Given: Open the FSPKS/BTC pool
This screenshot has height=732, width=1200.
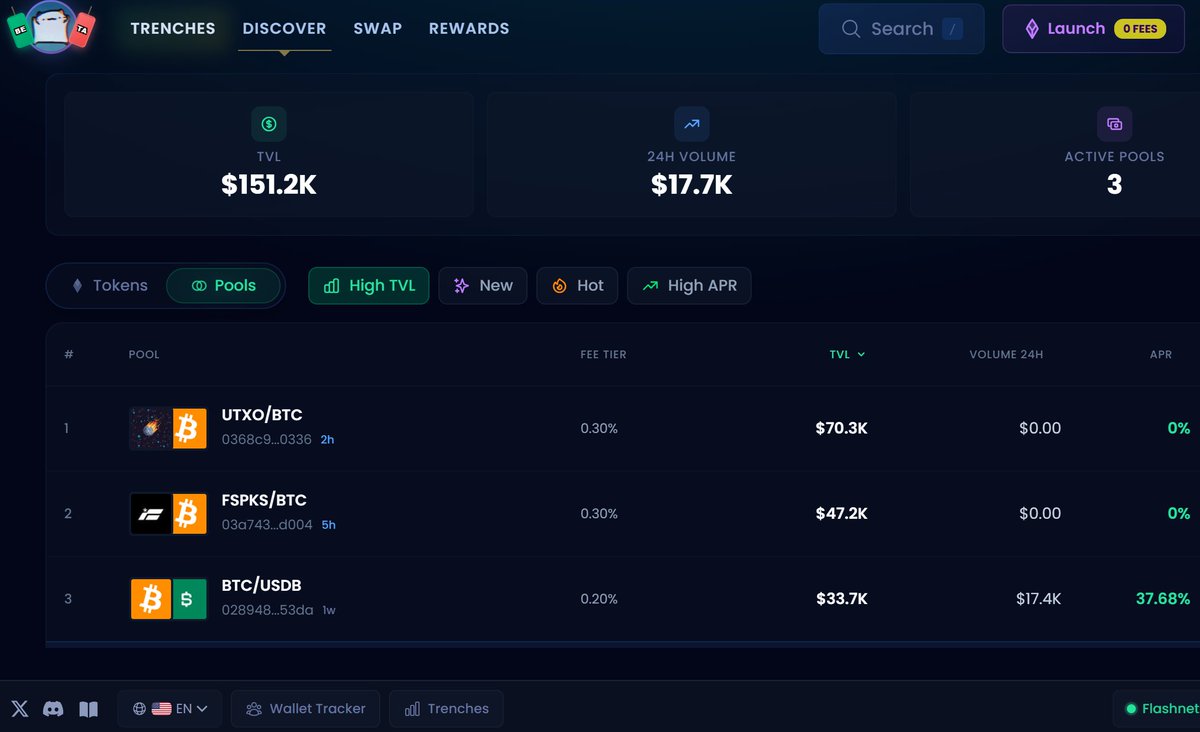Looking at the screenshot, I should point(622,514).
